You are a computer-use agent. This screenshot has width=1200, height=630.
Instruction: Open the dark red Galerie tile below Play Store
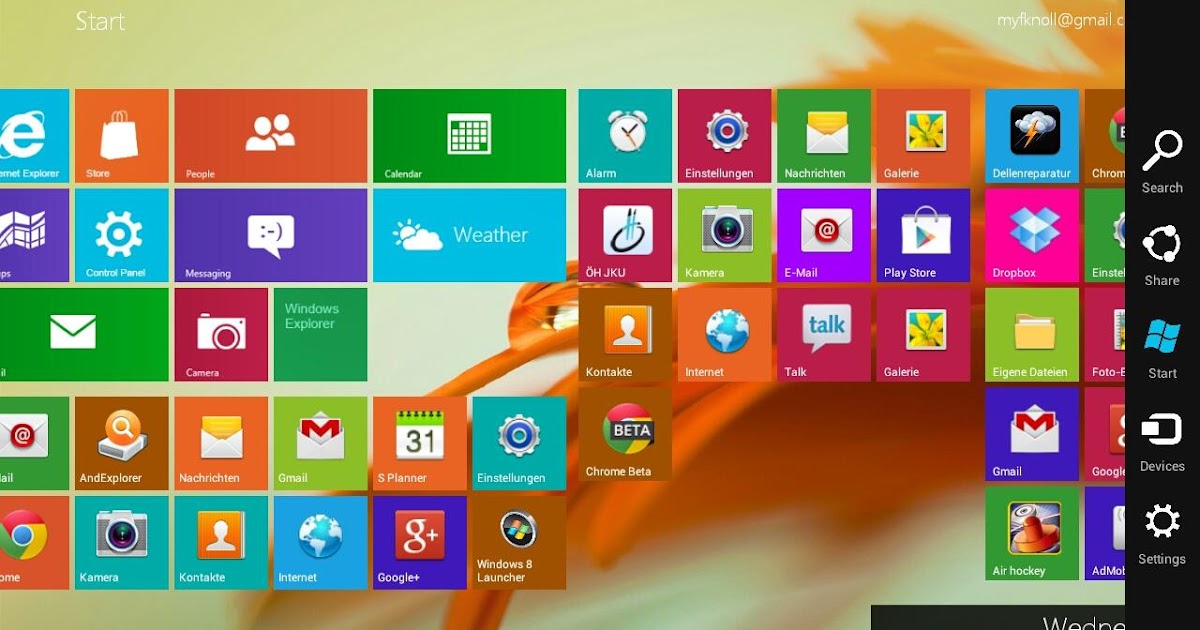[924, 335]
